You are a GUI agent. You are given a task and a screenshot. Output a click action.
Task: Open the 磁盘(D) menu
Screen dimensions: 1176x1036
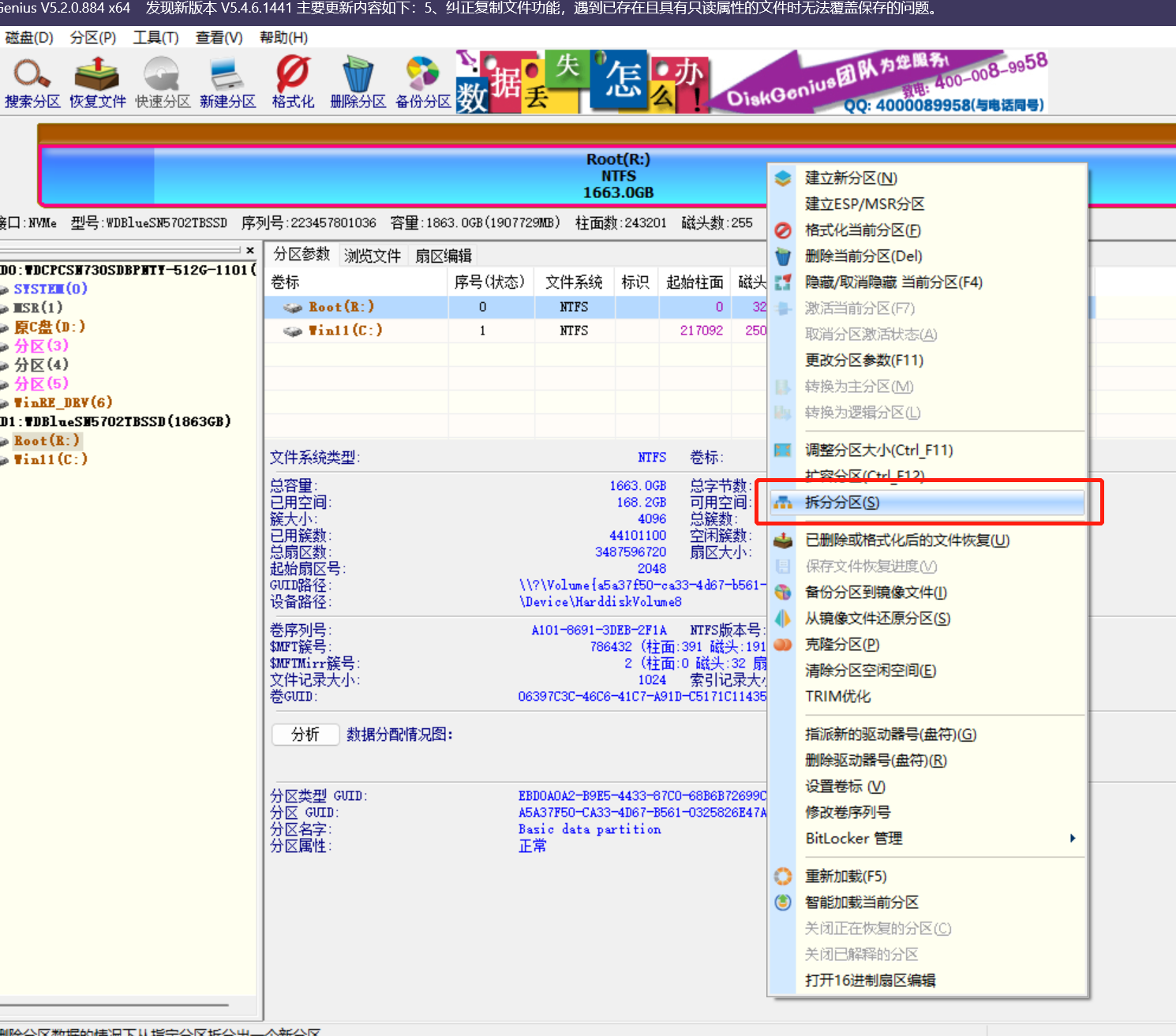tap(29, 38)
